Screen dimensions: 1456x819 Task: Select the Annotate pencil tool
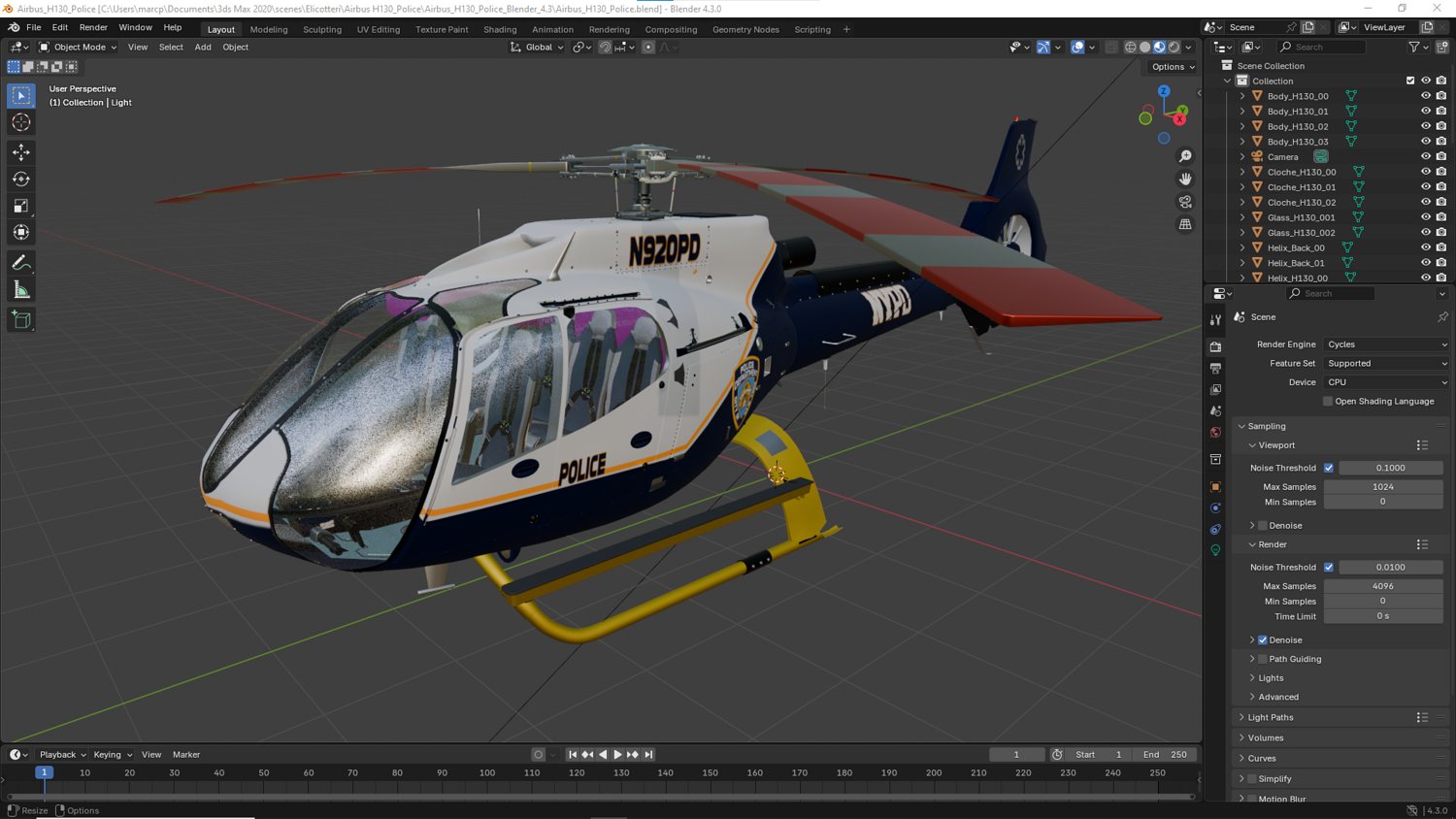point(21,263)
